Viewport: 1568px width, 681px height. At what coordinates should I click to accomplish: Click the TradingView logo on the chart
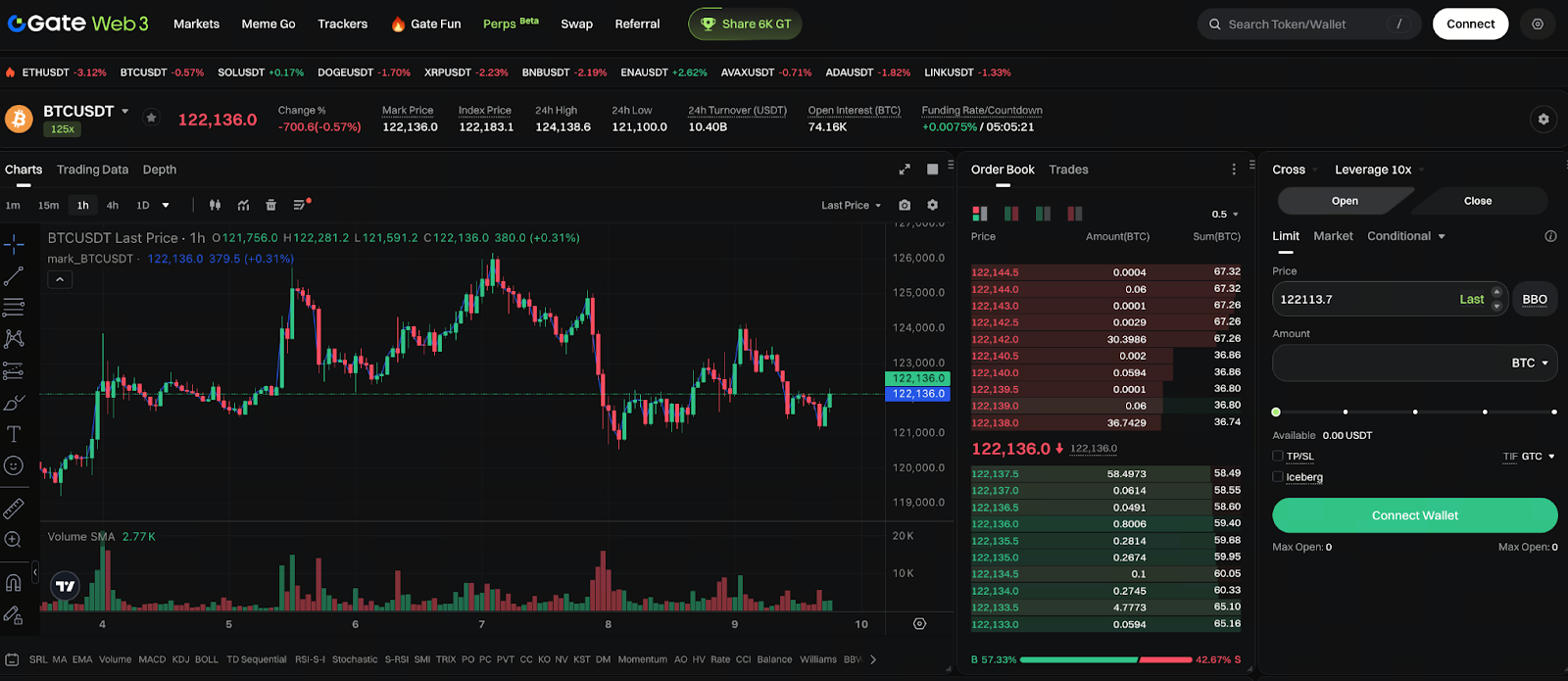pyautogui.click(x=66, y=586)
